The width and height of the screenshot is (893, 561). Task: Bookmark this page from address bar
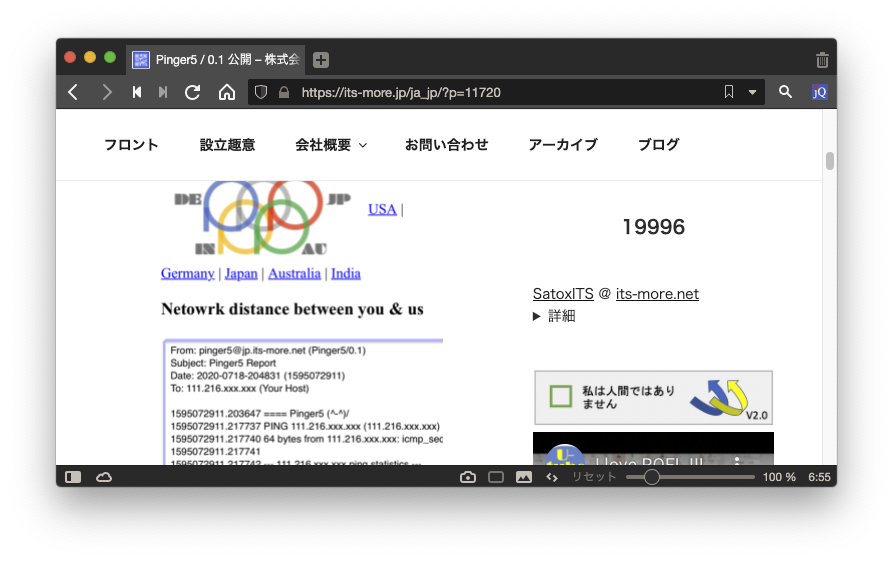click(729, 92)
